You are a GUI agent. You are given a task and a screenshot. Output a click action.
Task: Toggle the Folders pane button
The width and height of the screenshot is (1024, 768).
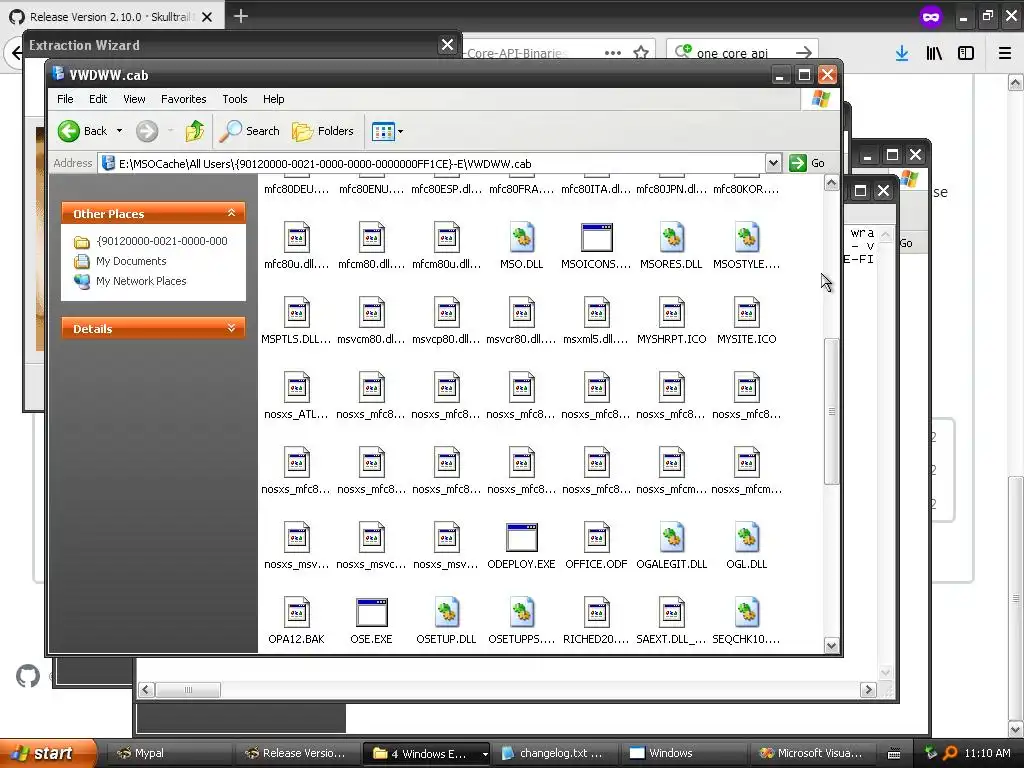pyautogui.click(x=323, y=131)
